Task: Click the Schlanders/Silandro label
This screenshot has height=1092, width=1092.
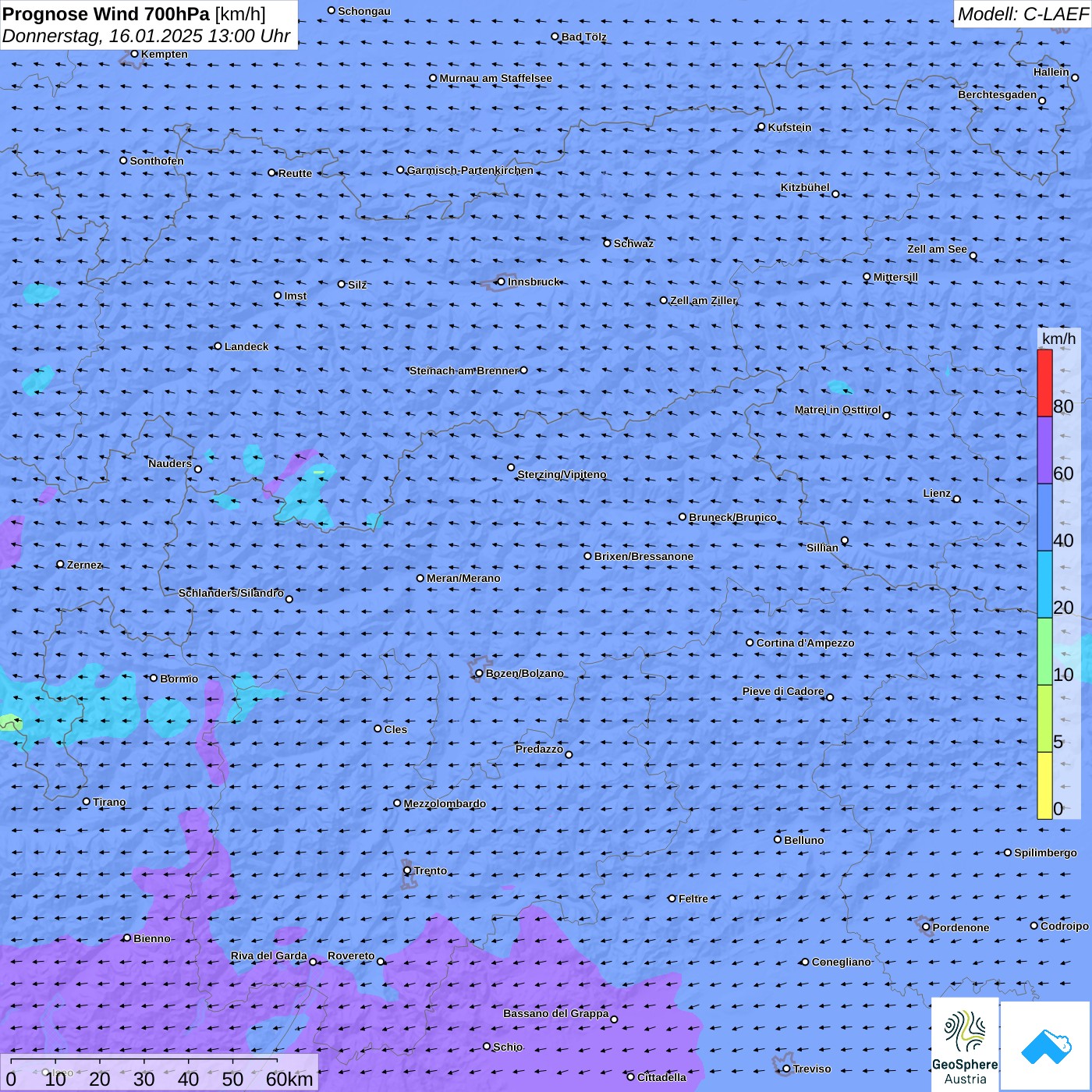Action: (231, 593)
